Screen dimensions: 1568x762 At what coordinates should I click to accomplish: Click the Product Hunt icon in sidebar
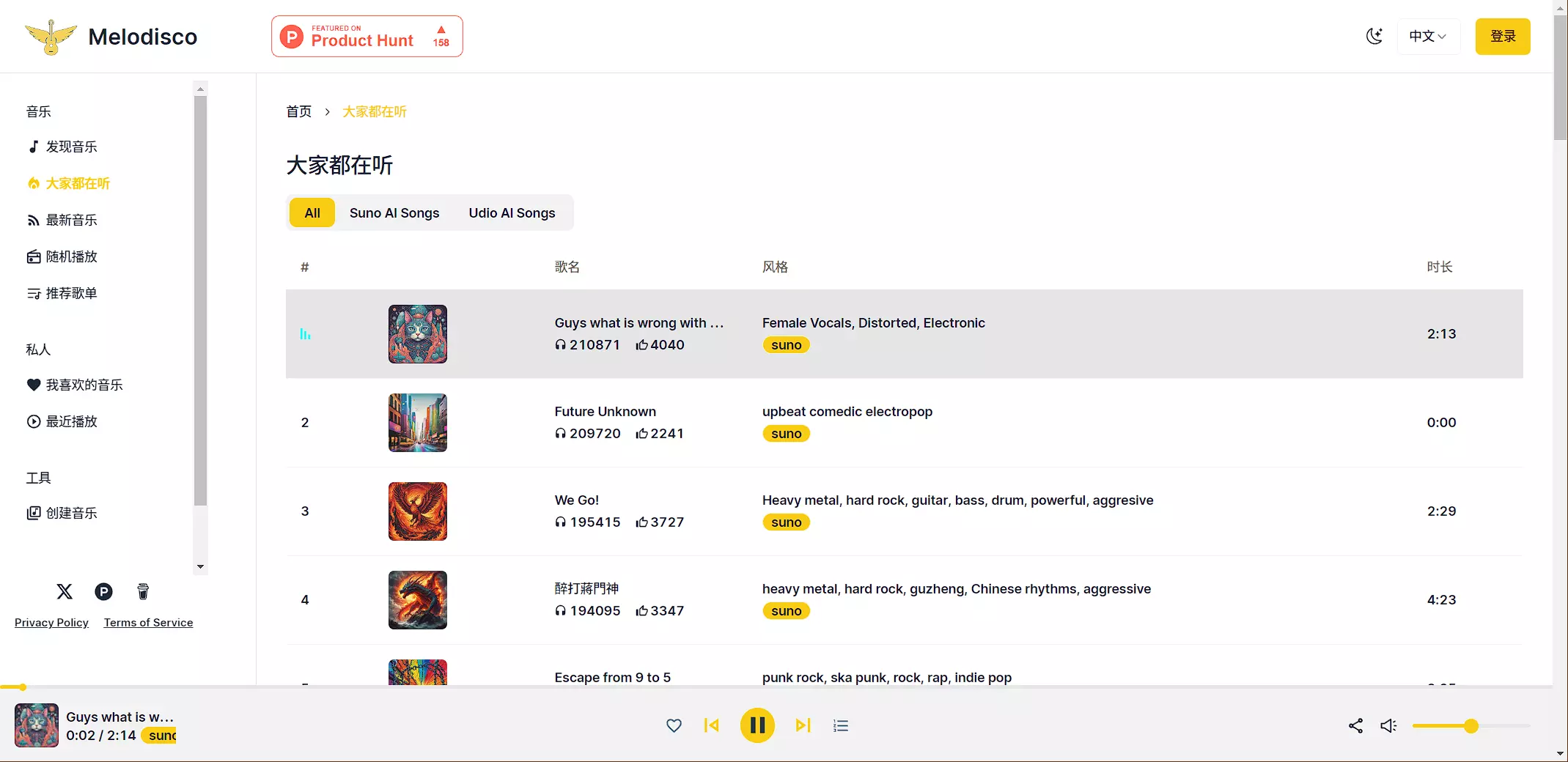(x=103, y=591)
